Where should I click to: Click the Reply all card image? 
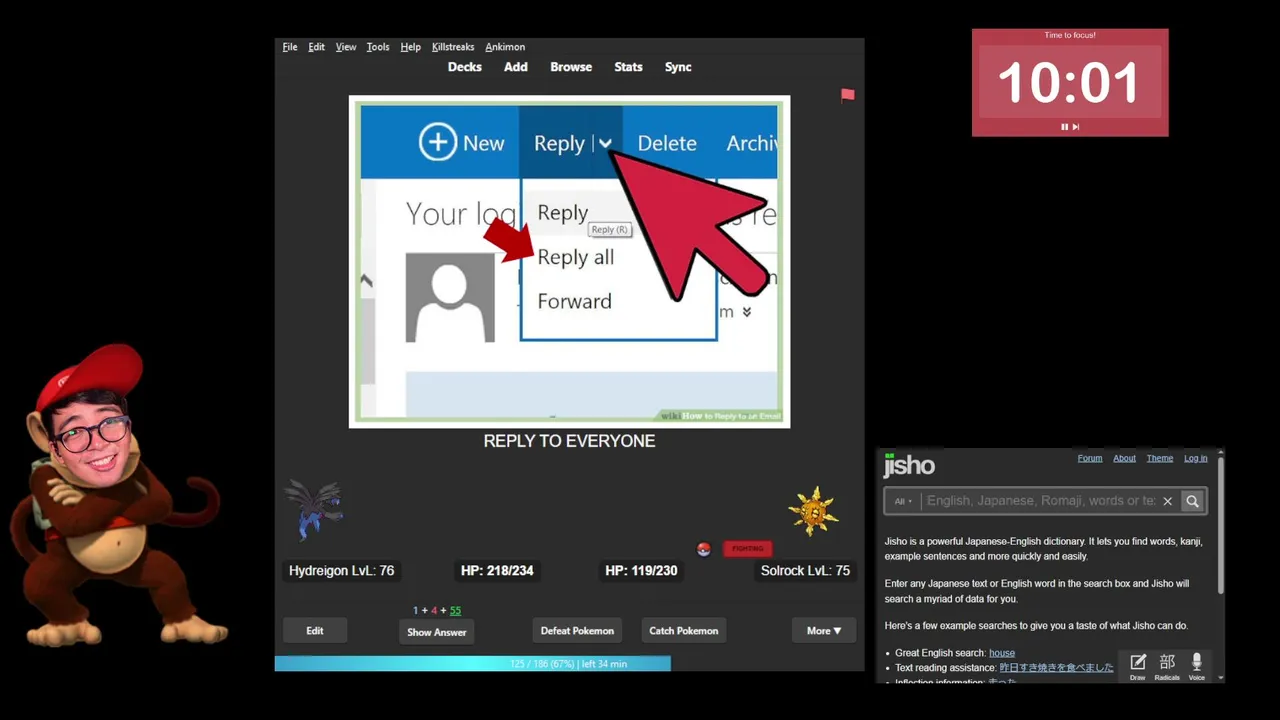pyautogui.click(x=569, y=262)
